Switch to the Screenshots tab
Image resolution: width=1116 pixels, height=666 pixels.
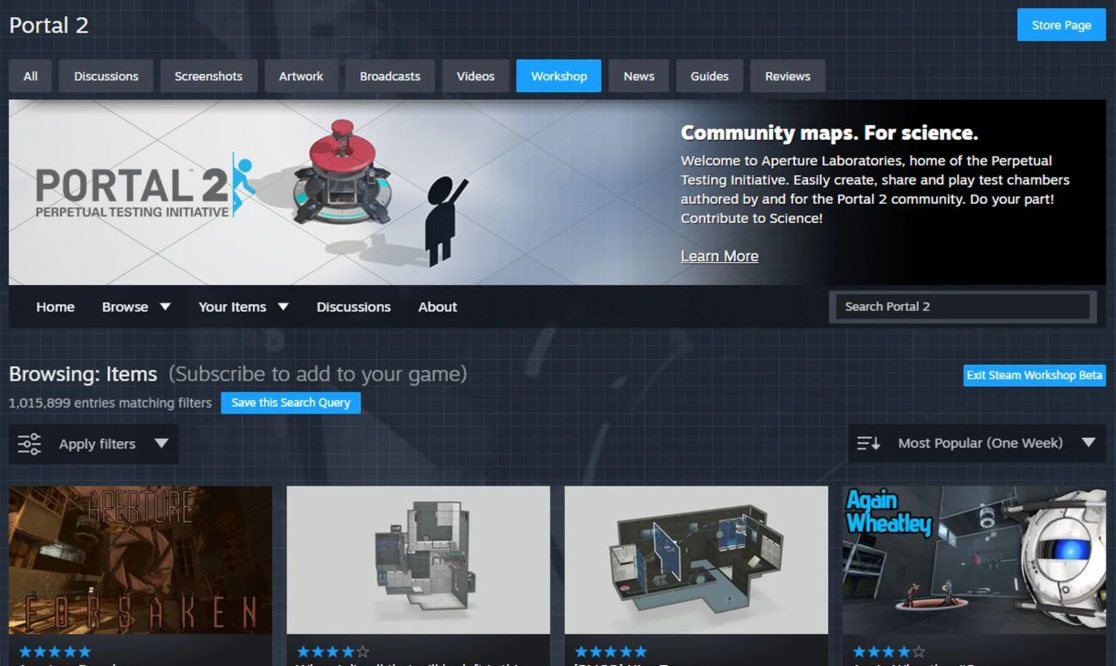[x=208, y=75]
